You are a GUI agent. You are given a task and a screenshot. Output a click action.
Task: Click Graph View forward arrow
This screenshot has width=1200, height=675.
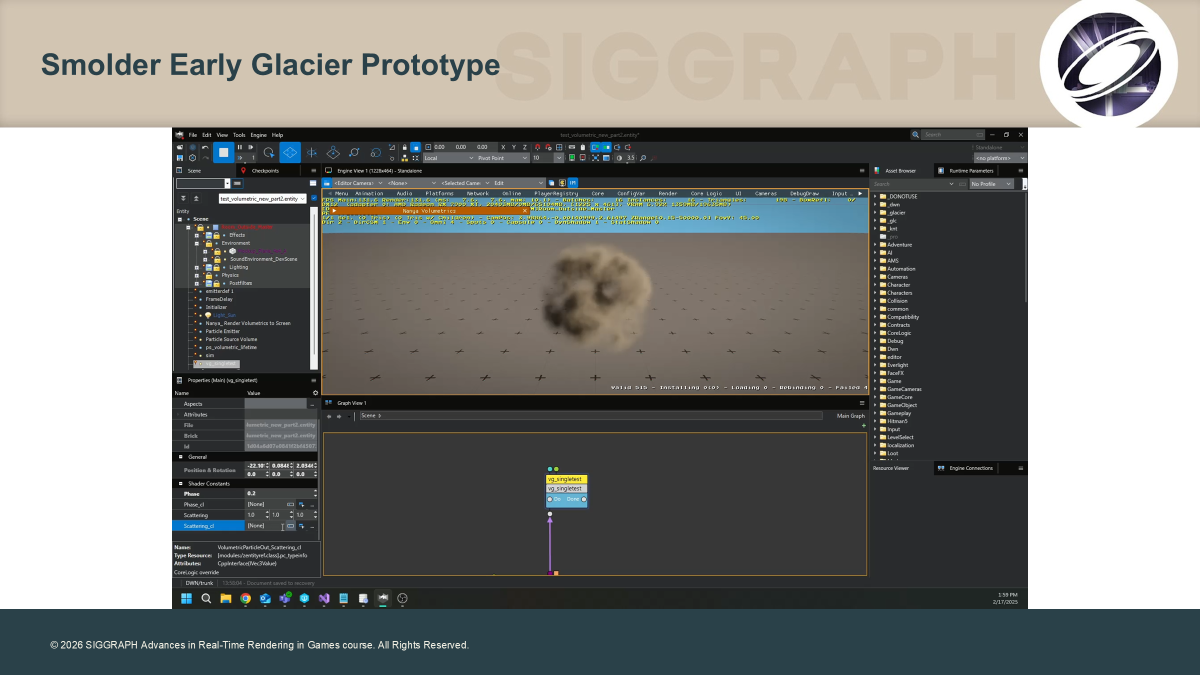pos(339,416)
